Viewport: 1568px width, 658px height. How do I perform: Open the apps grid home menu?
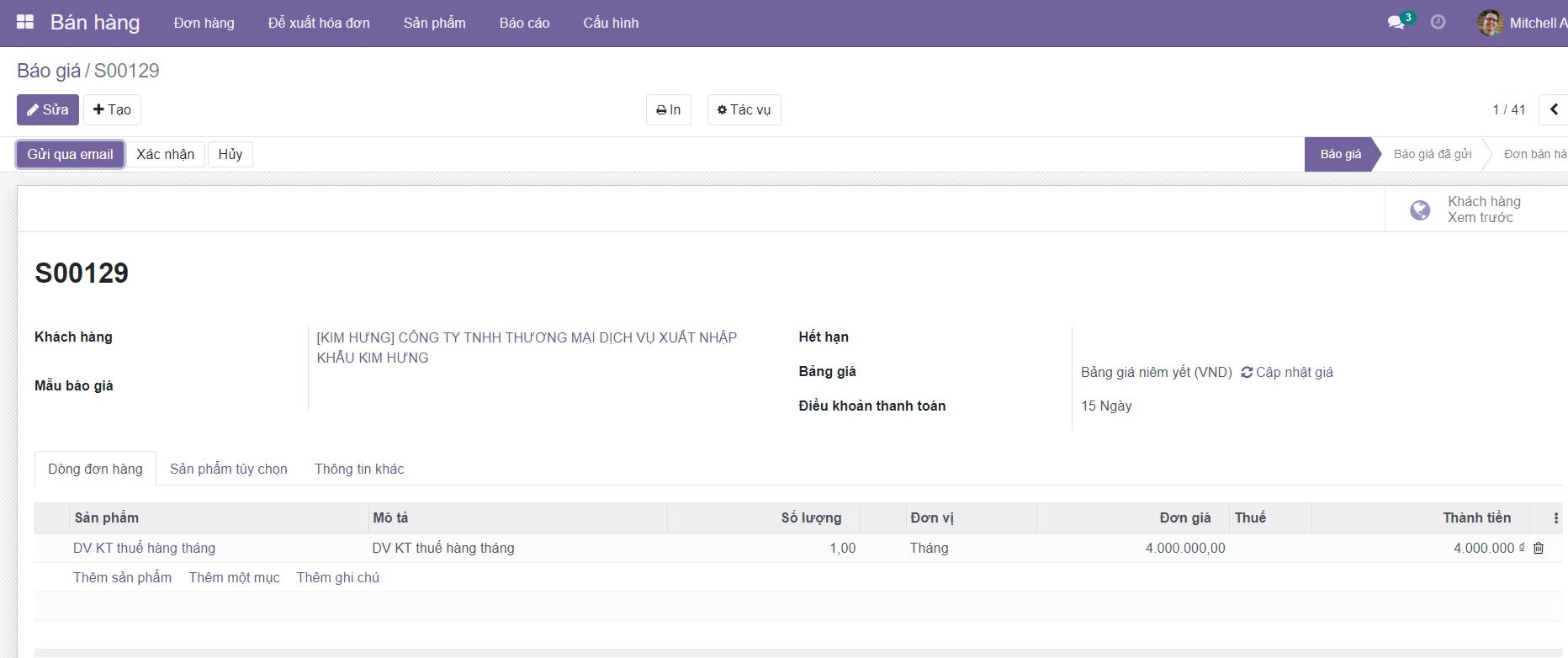(x=25, y=23)
